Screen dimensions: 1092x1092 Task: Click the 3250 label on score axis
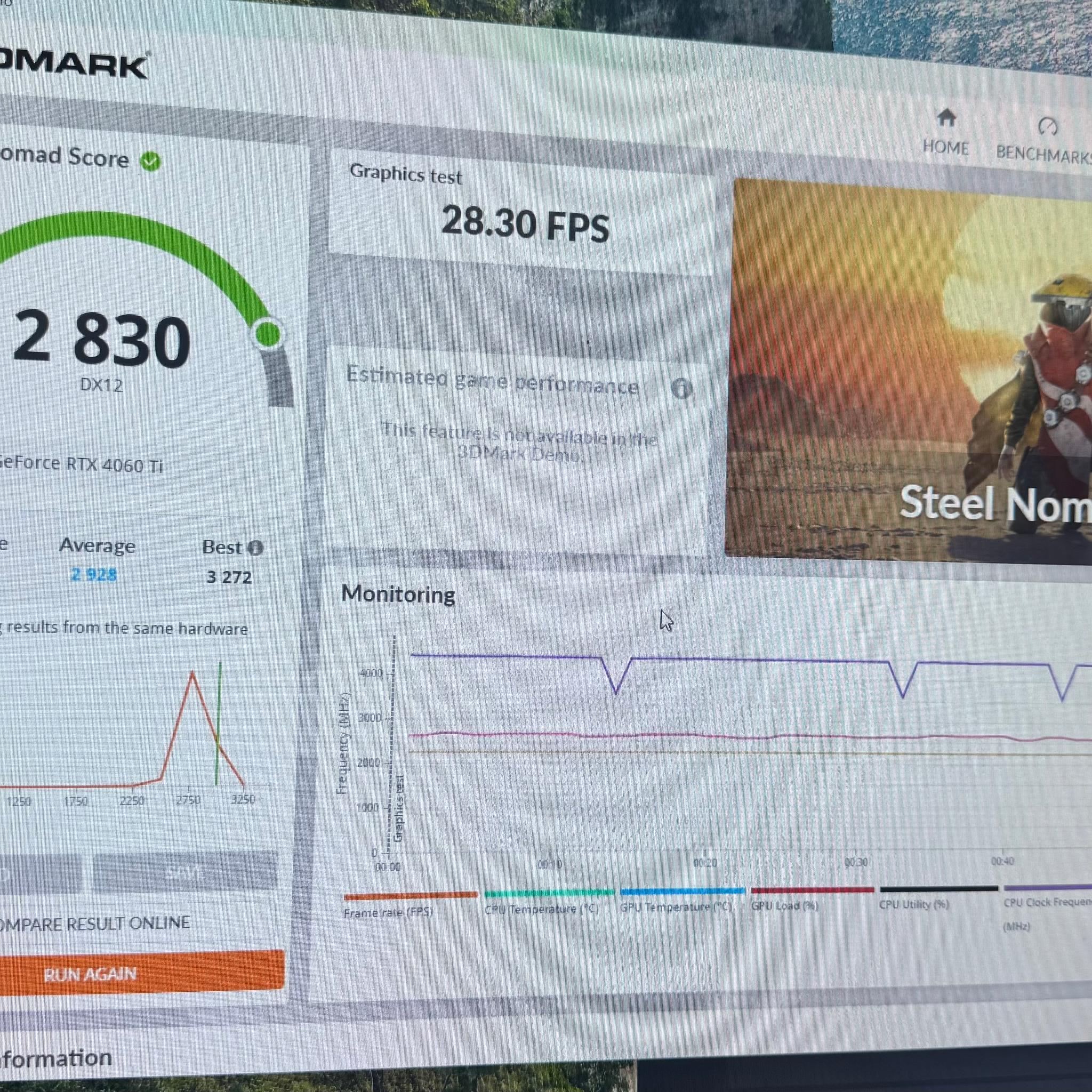coord(243,799)
